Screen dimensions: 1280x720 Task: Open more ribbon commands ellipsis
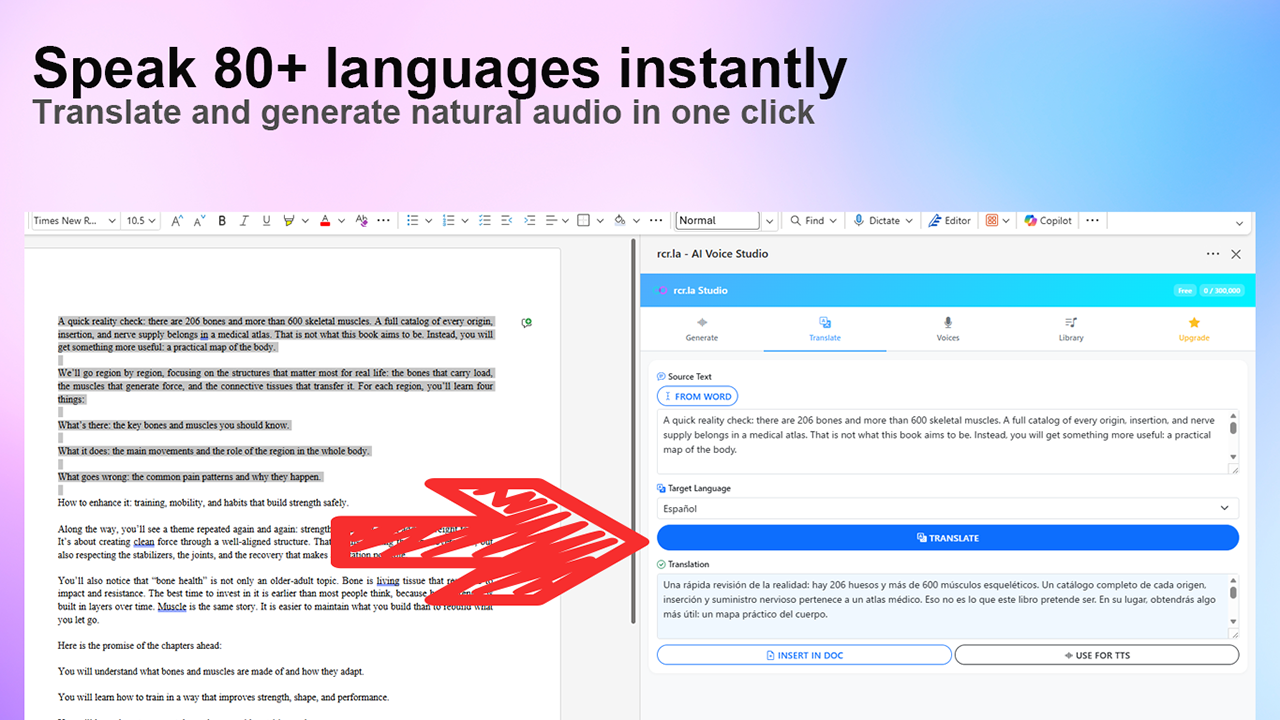coord(1093,221)
